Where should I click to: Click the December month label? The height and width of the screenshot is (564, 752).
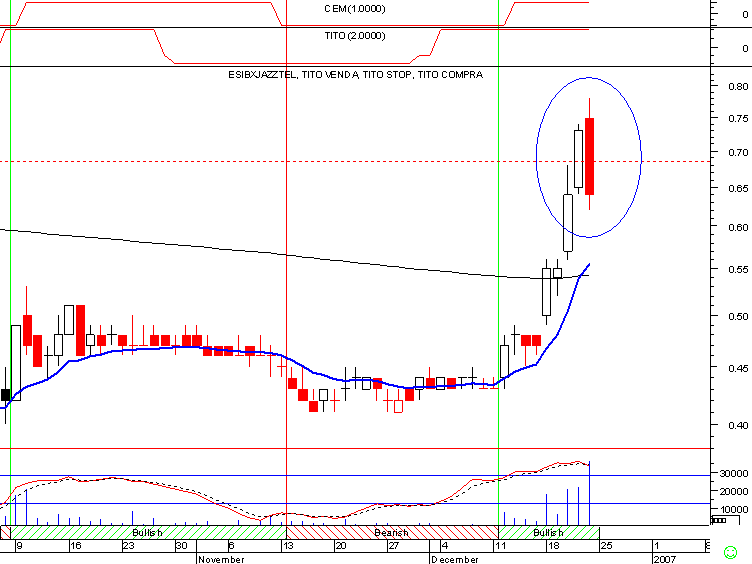pos(454,559)
